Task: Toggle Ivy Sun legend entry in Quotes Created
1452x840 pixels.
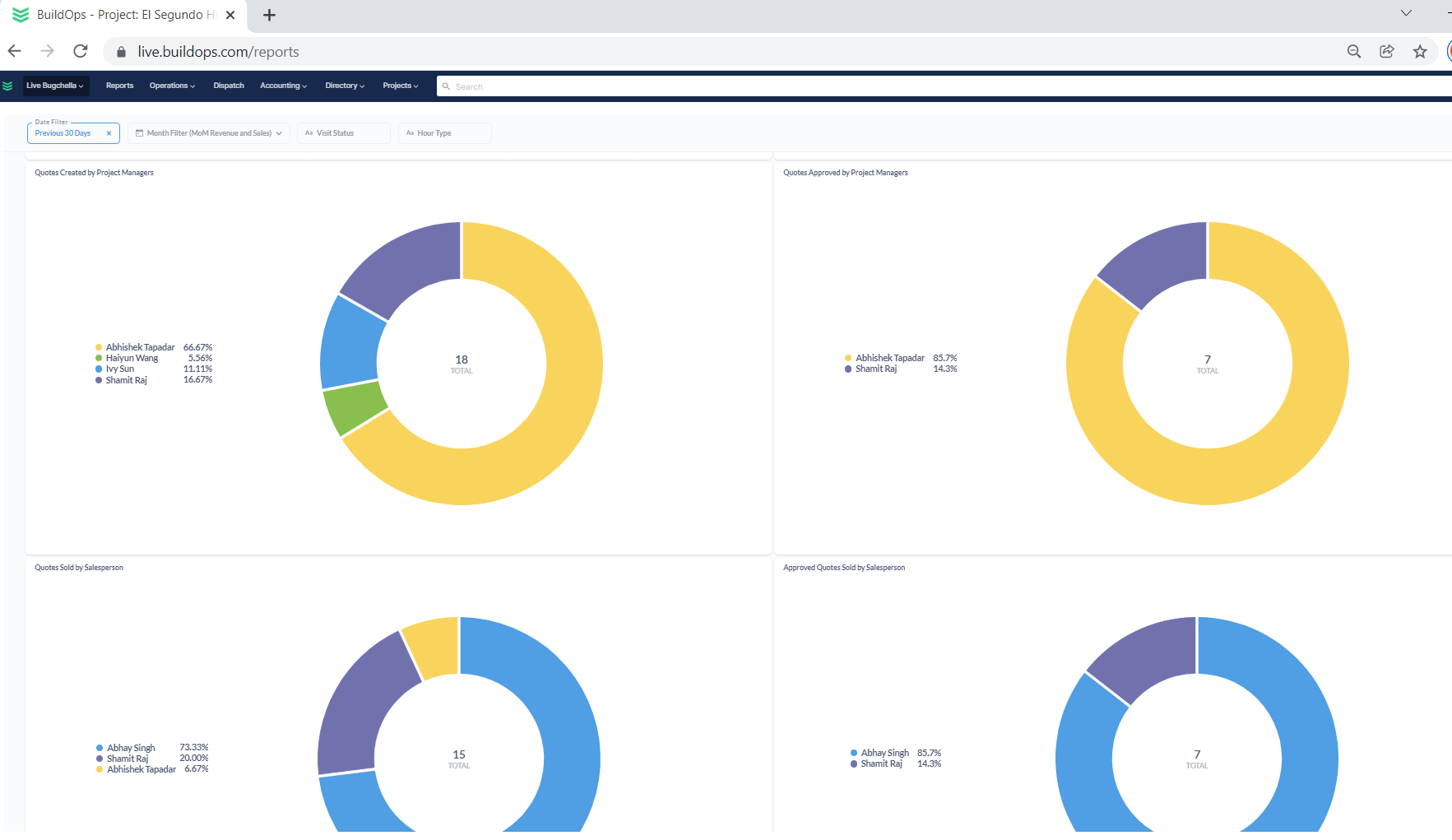Action: click(x=120, y=369)
